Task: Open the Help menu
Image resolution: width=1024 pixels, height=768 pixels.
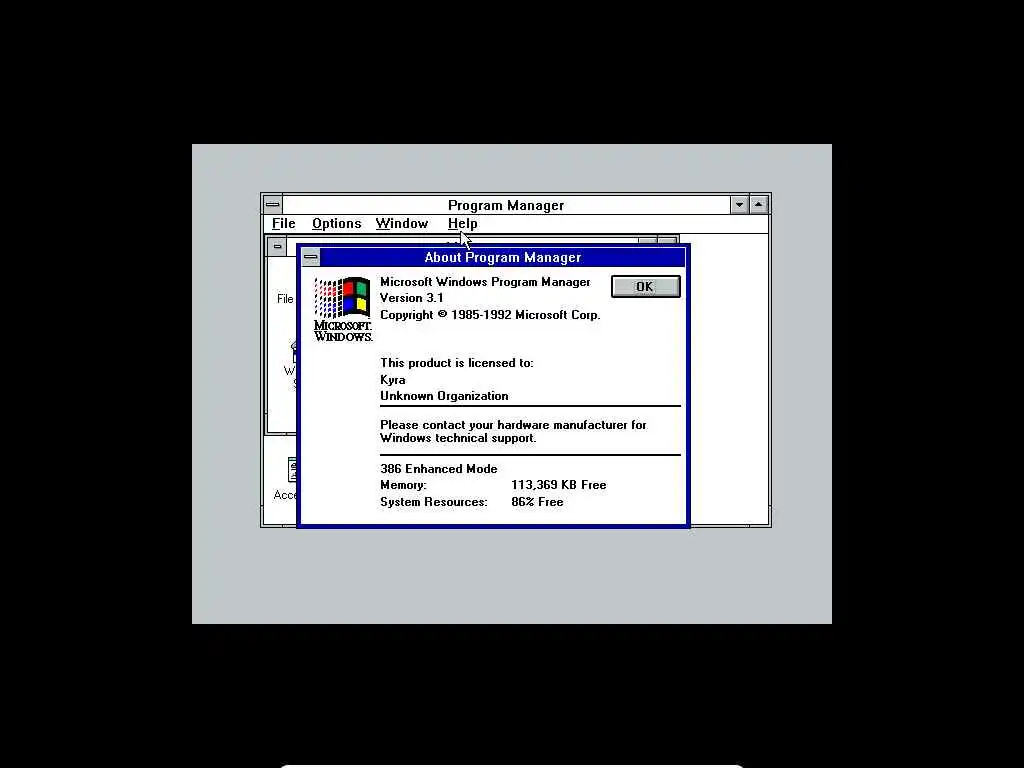Action: click(x=462, y=223)
